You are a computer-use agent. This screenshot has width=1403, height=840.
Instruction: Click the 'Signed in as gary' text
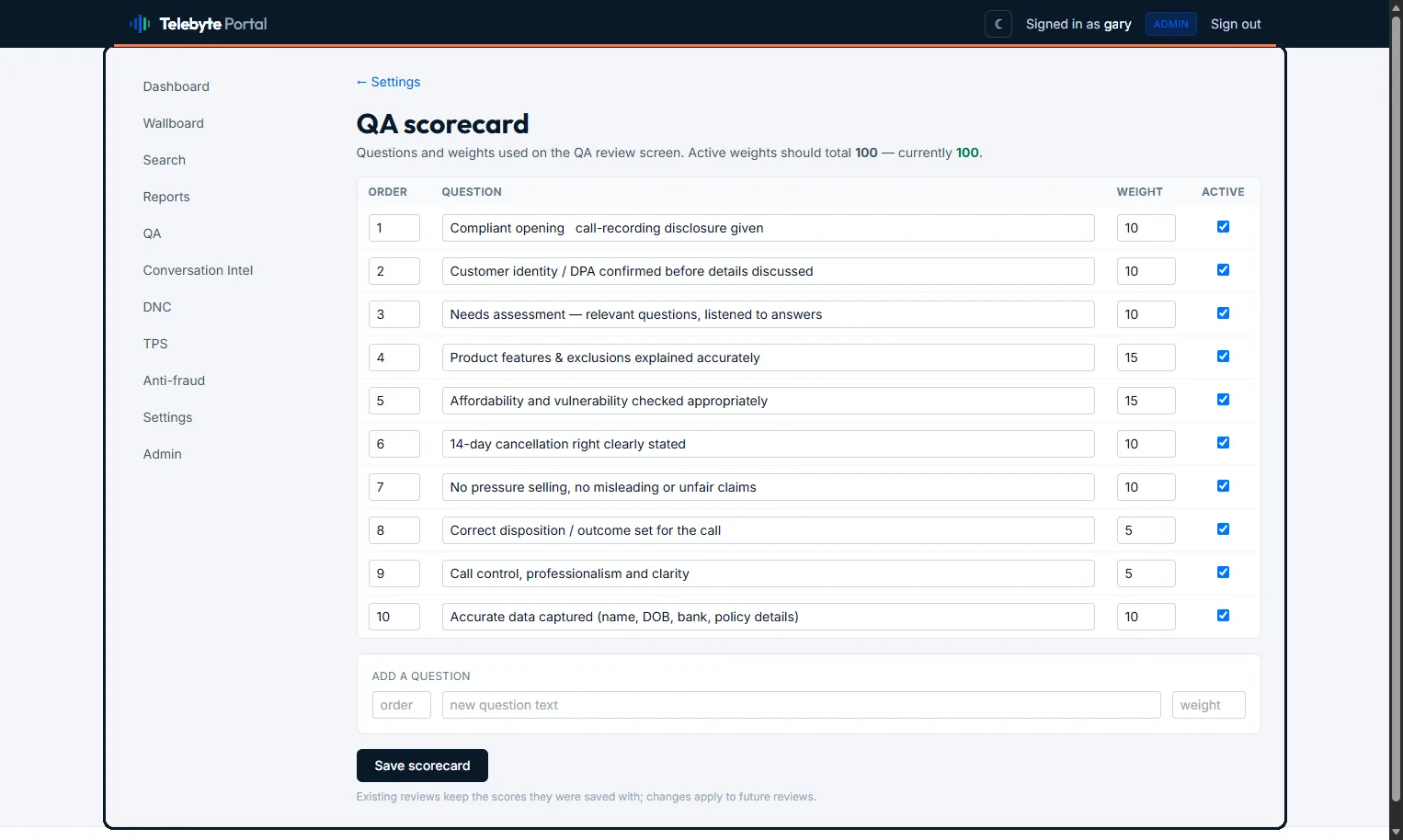1078,24
